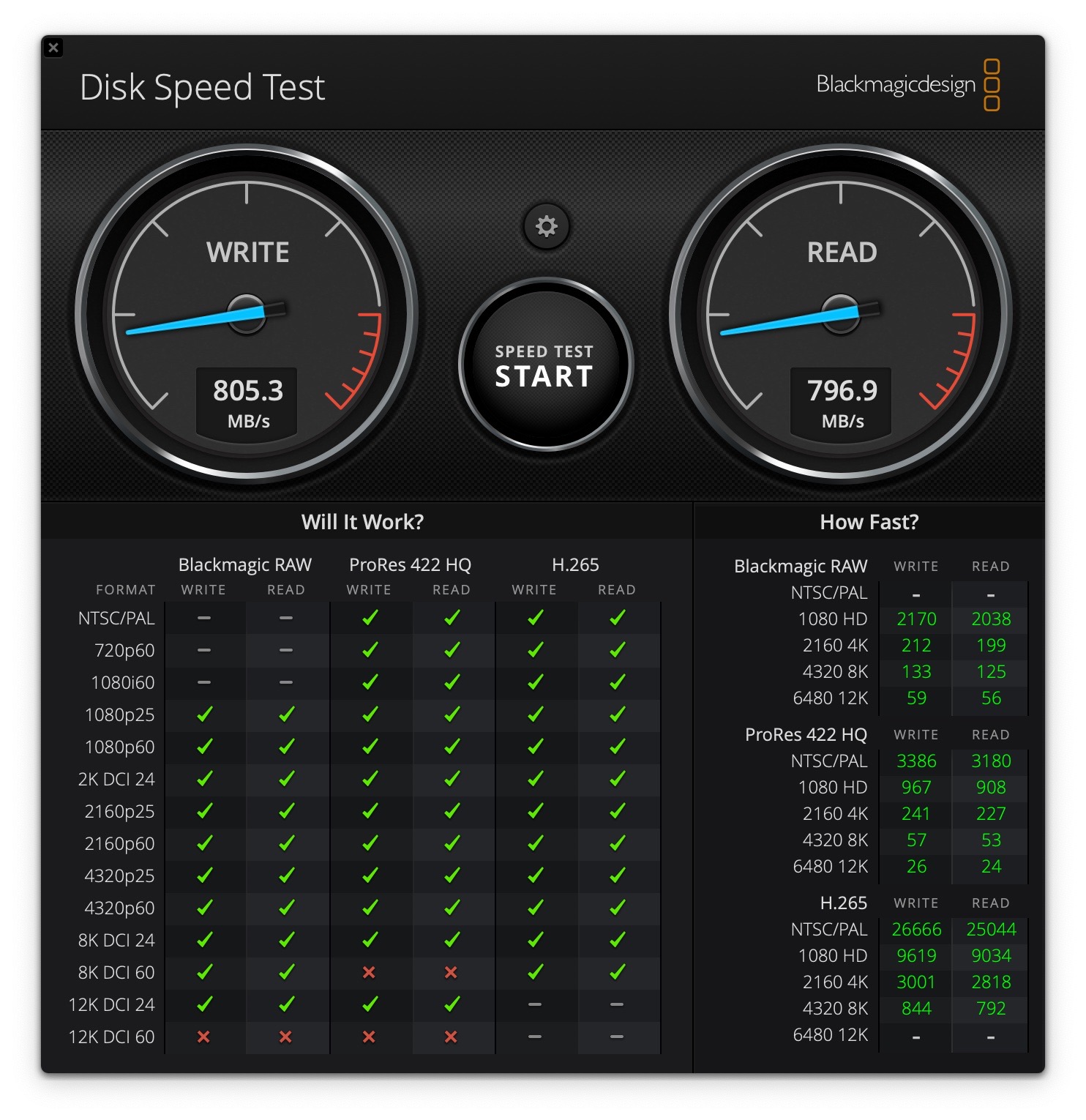The width and height of the screenshot is (1086, 1120).
Task: Click 12K DCI 24 H.265 write dash
Action: [x=535, y=1004]
